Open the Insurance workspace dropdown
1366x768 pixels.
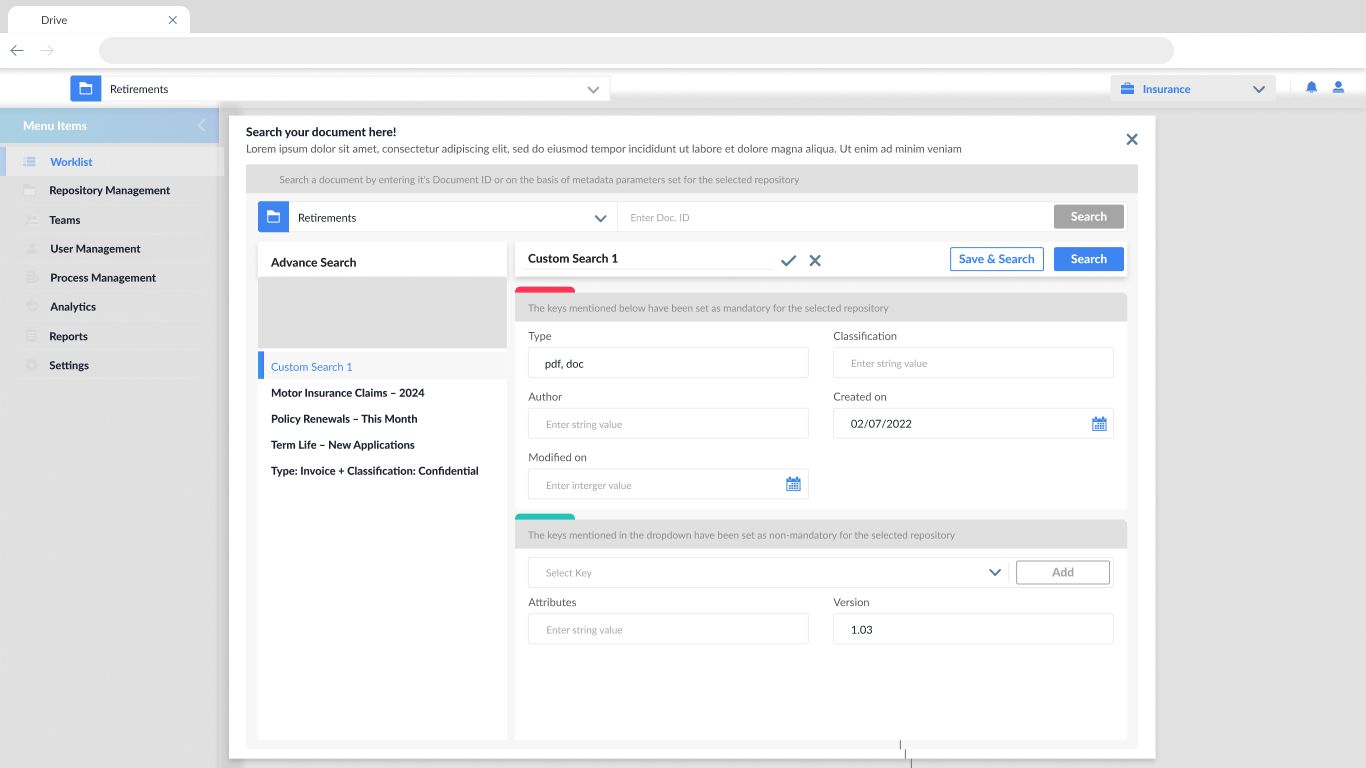(1258, 89)
